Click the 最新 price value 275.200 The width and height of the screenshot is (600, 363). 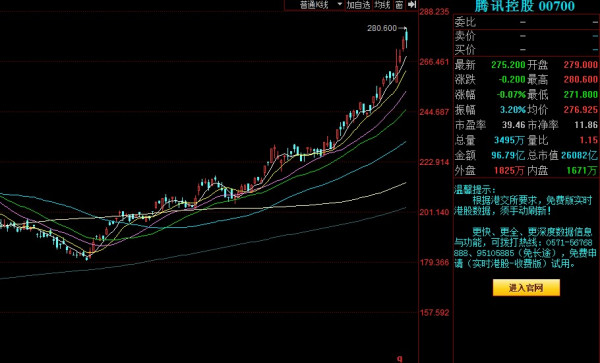(x=508, y=65)
